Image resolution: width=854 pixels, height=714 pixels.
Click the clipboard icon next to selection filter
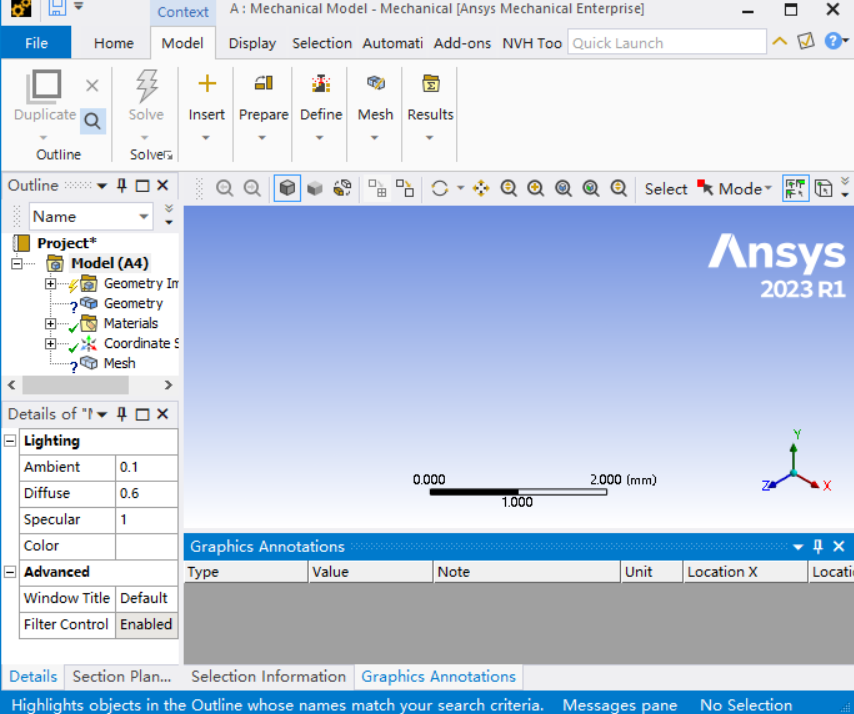pos(823,188)
